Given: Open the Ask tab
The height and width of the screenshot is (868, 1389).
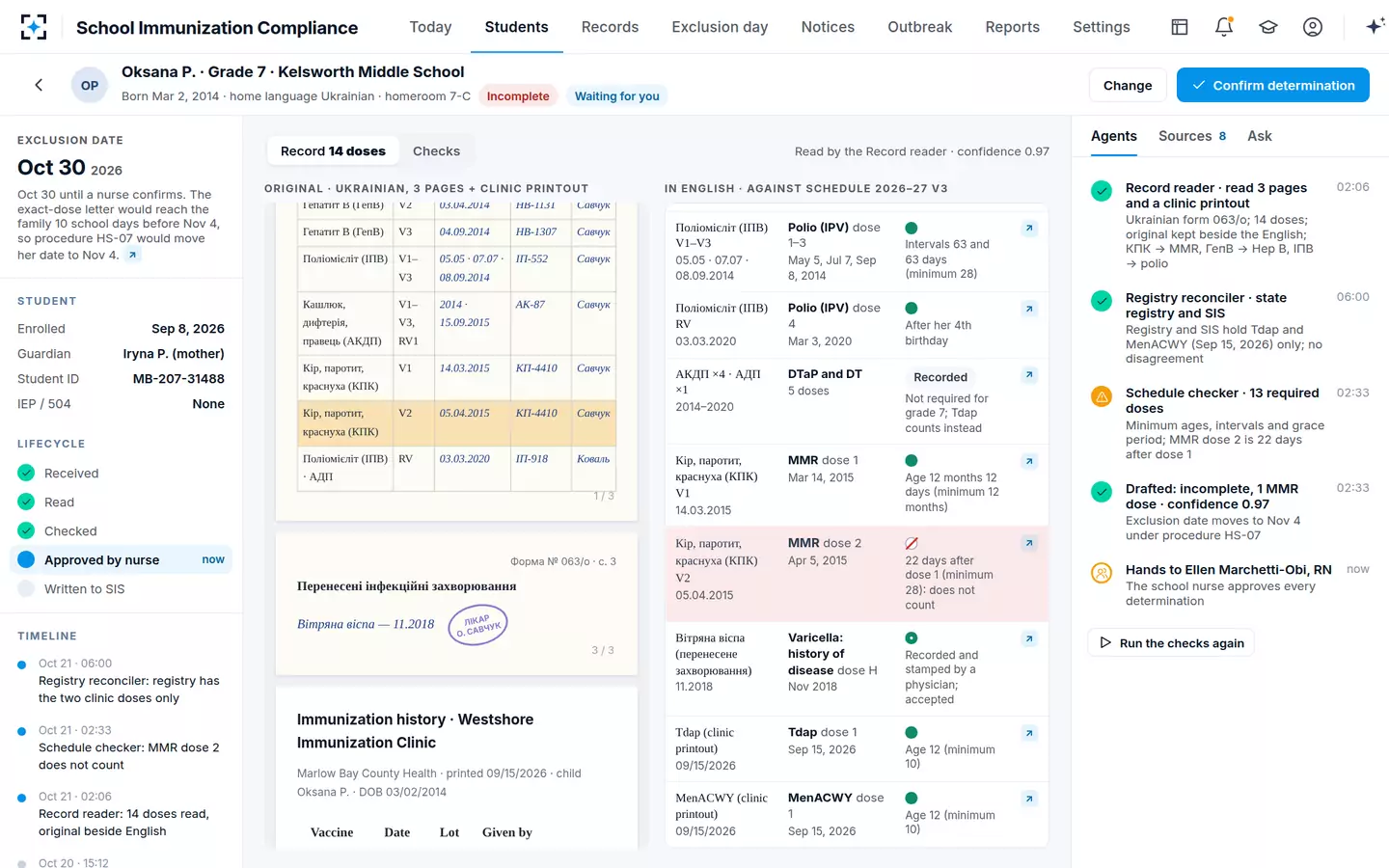Looking at the screenshot, I should coord(1259,136).
